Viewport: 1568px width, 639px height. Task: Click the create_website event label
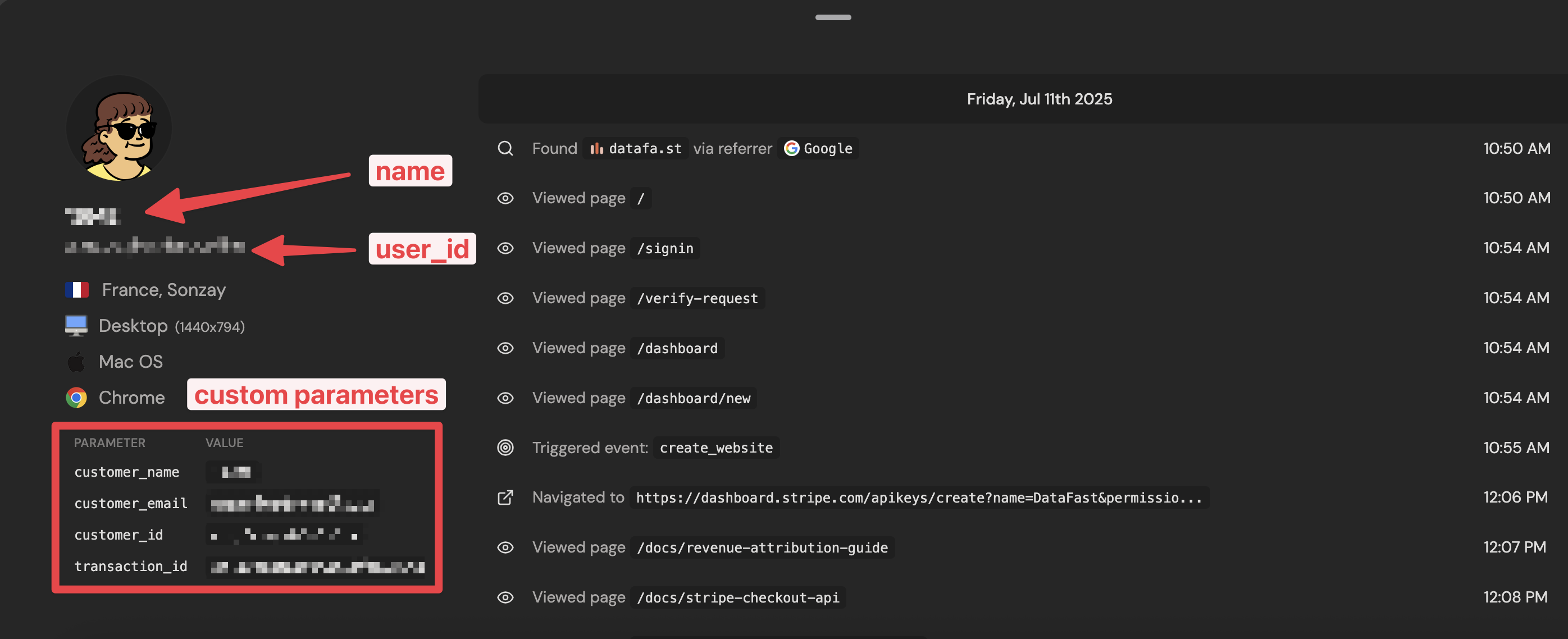click(x=716, y=448)
